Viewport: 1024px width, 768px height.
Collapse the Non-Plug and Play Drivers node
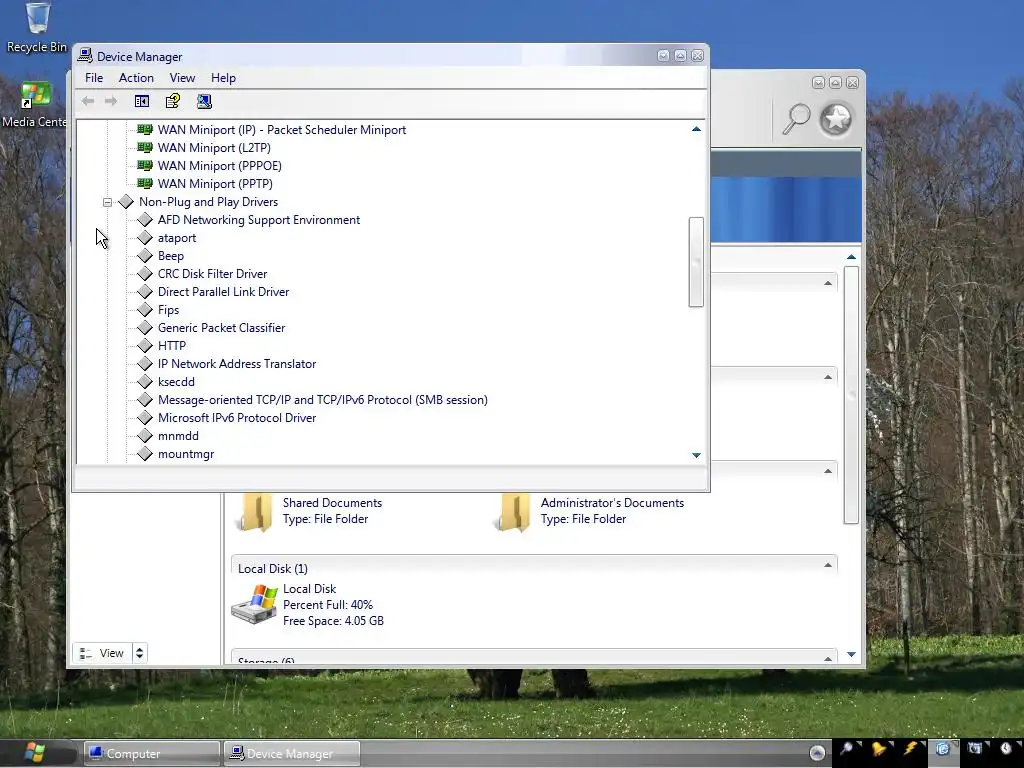point(107,202)
